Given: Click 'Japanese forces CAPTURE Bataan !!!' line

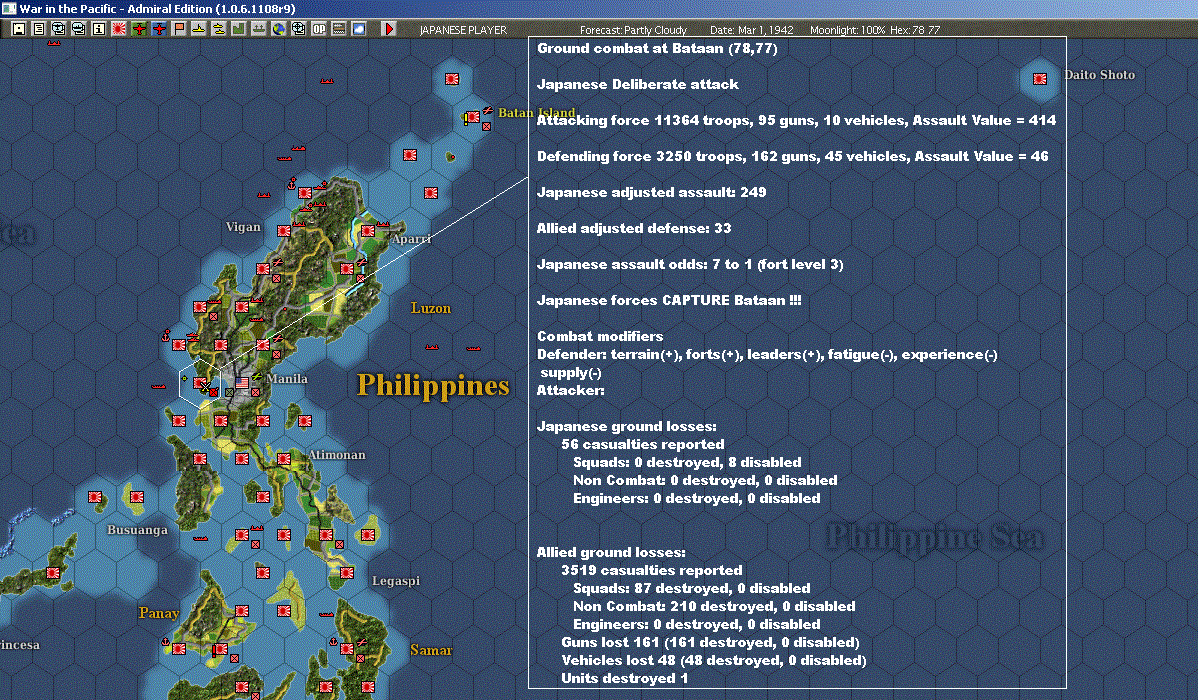Looking at the screenshot, I should 669,300.
